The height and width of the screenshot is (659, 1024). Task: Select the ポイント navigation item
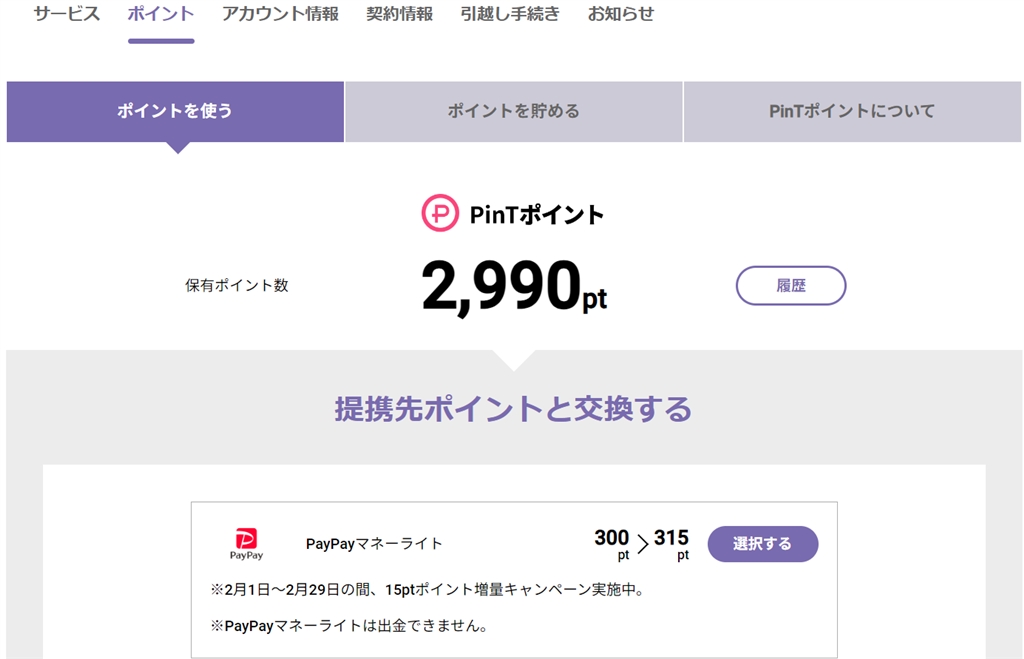[161, 14]
